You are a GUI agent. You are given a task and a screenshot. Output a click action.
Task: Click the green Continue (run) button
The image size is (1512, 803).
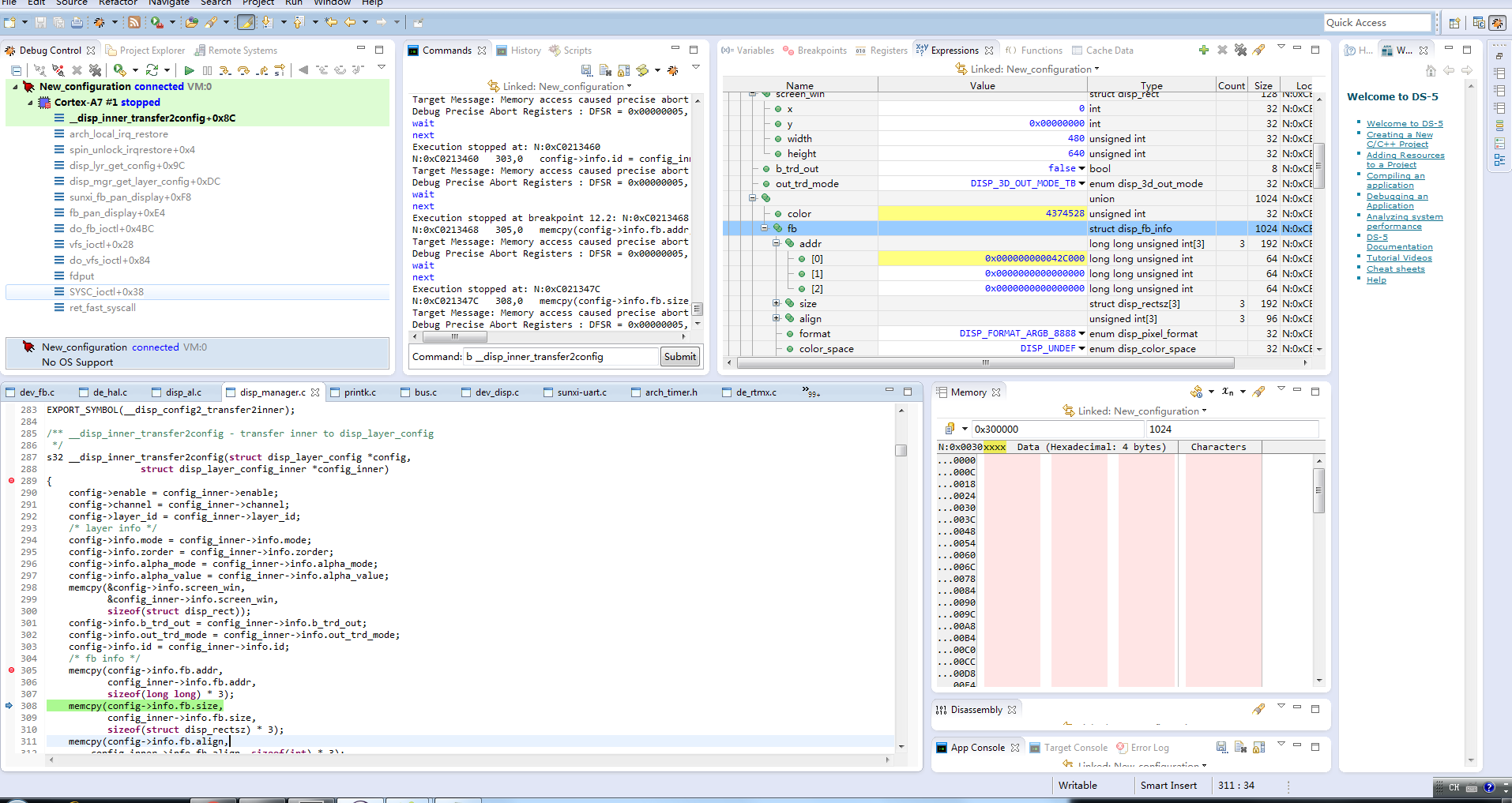pos(189,70)
